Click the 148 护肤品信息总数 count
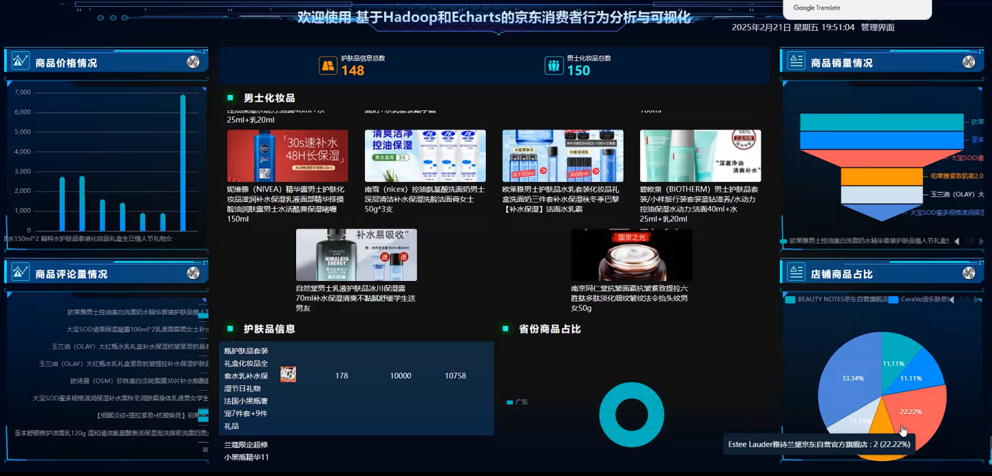 point(352,70)
